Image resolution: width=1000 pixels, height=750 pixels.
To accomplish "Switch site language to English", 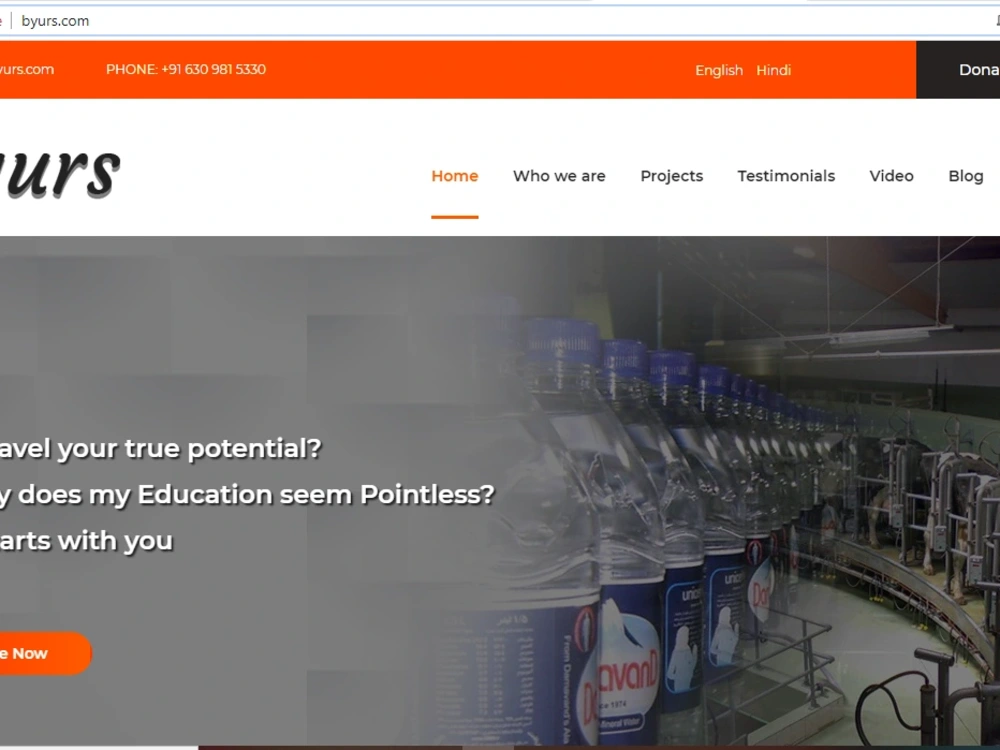I will tap(719, 70).
